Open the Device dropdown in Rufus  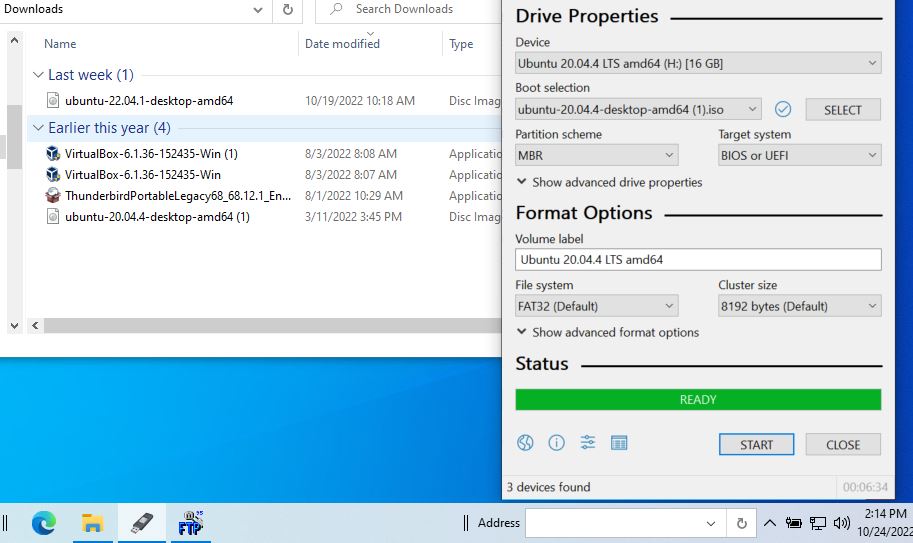click(698, 63)
